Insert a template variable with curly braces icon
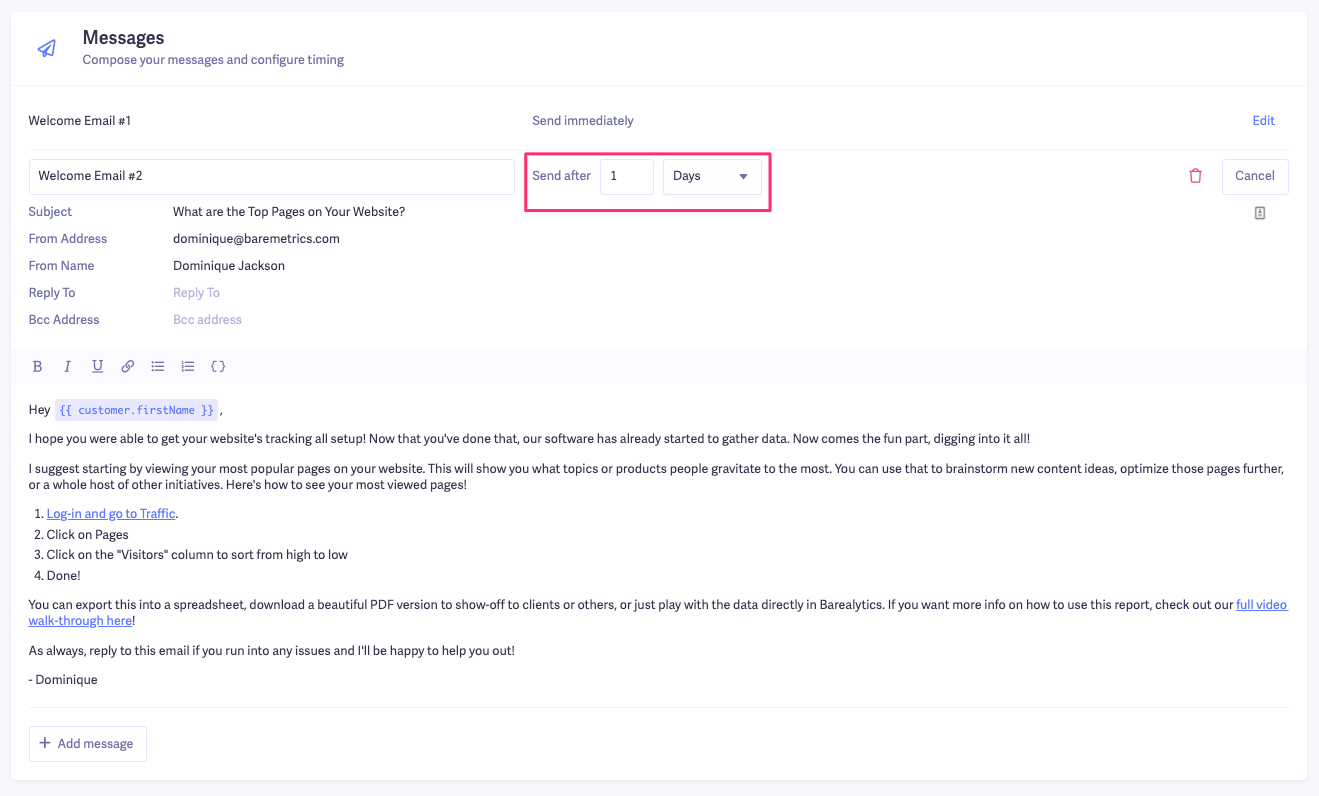Image resolution: width=1319 pixels, height=796 pixels. 218,367
